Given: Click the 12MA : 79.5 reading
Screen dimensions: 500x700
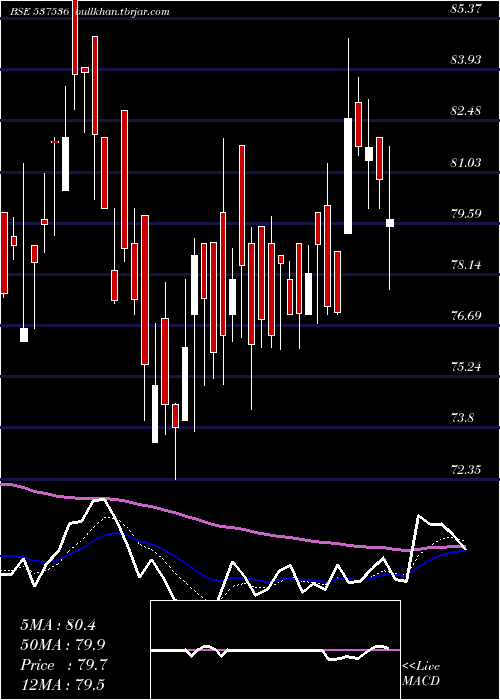Looking at the screenshot, I should tap(62, 685).
